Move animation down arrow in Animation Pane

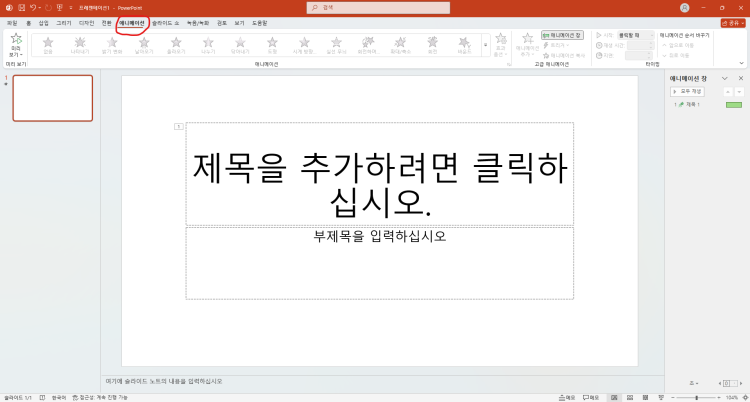pos(739,91)
